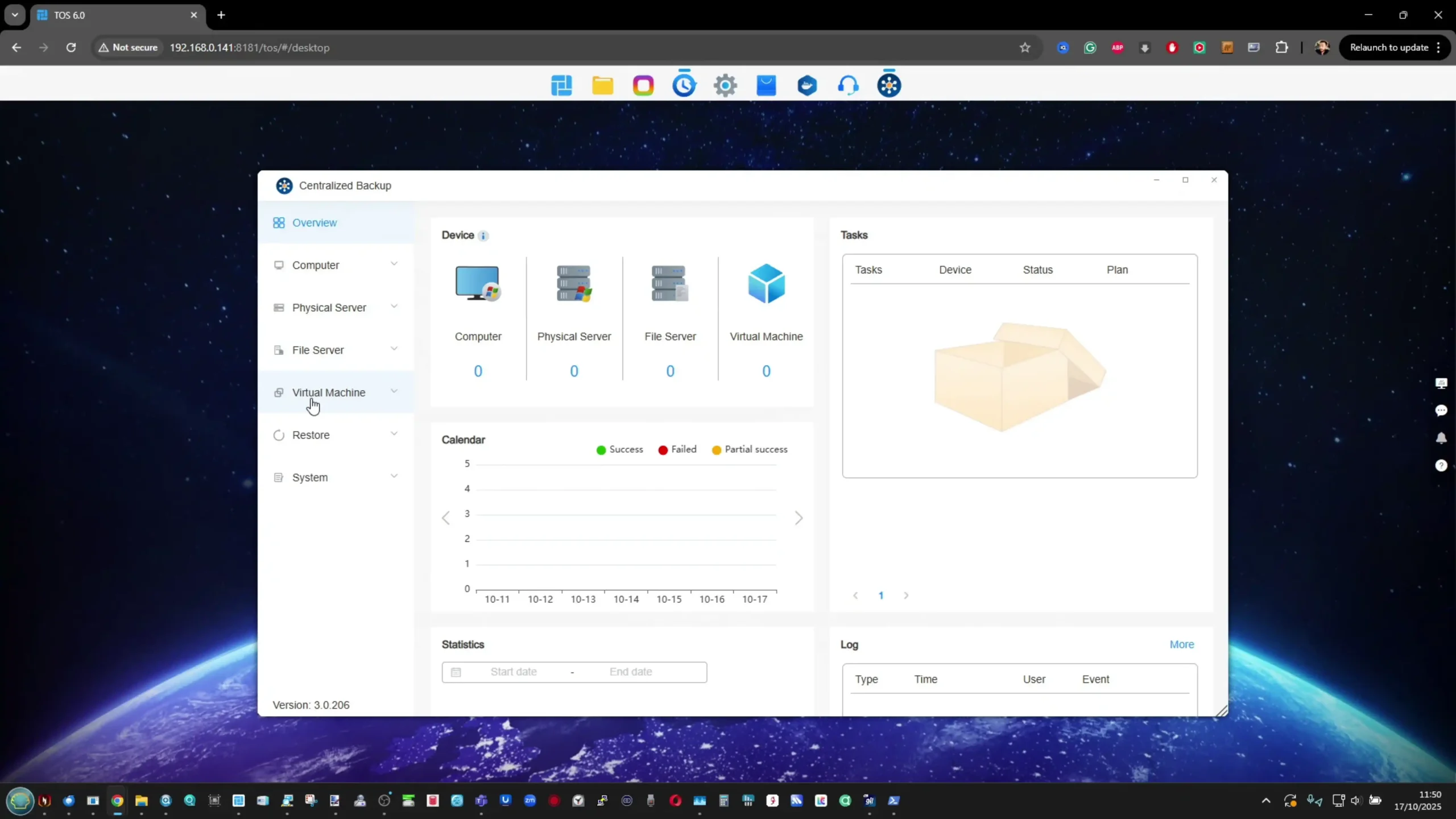Click the headset support icon in dock
The image size is (1456, 819).
[847, 85]
